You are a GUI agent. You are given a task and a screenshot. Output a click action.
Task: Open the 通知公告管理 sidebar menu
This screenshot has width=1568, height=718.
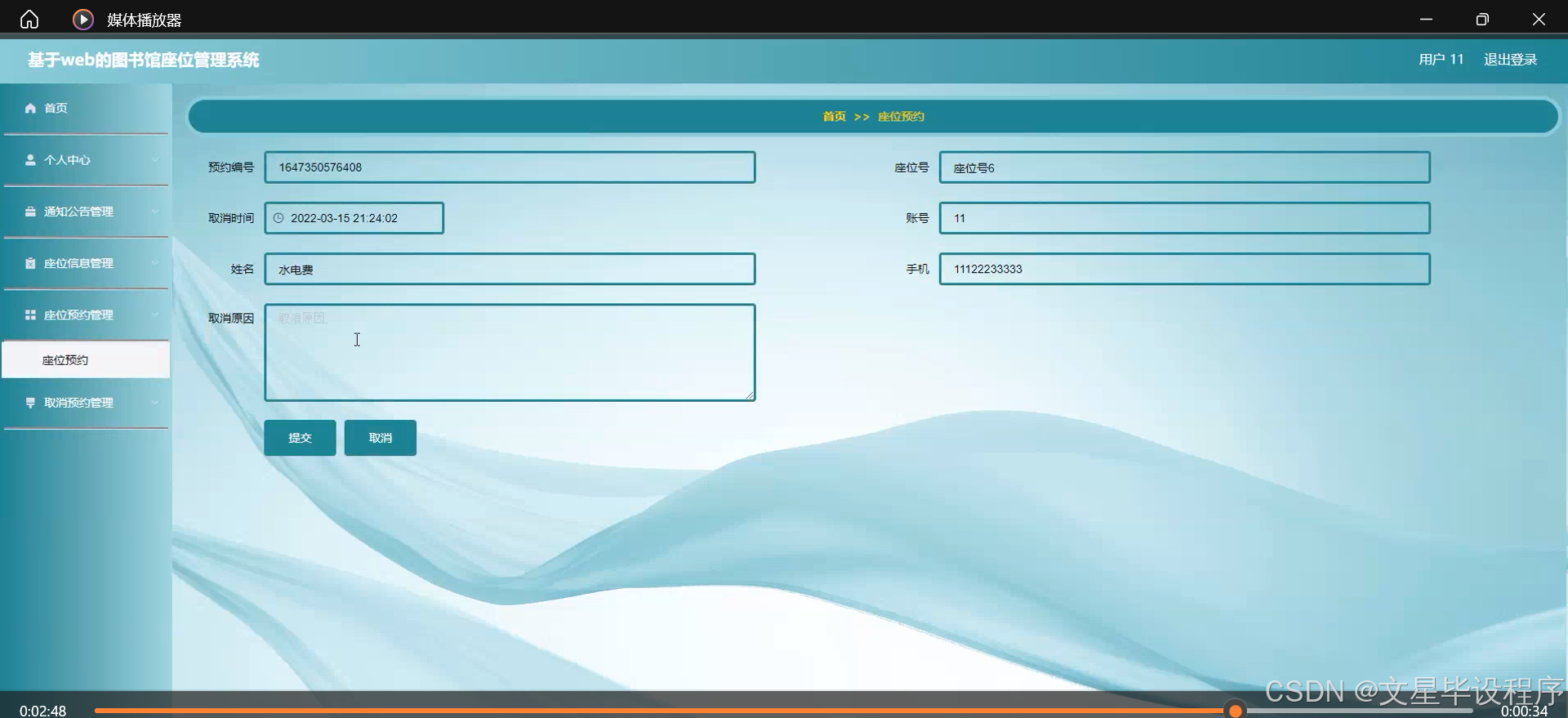86,211
